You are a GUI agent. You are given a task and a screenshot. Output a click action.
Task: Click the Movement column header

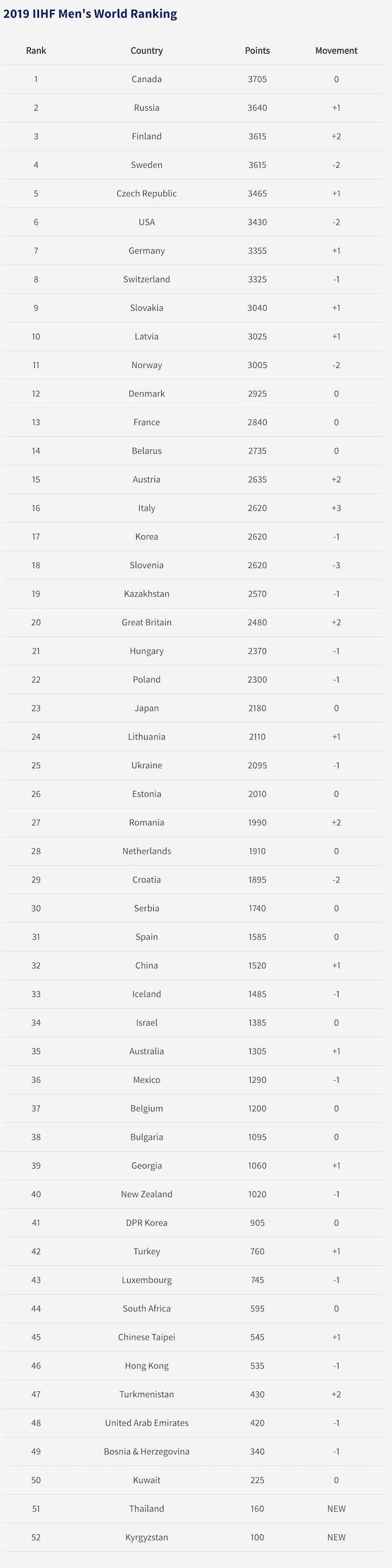[336, 51]
